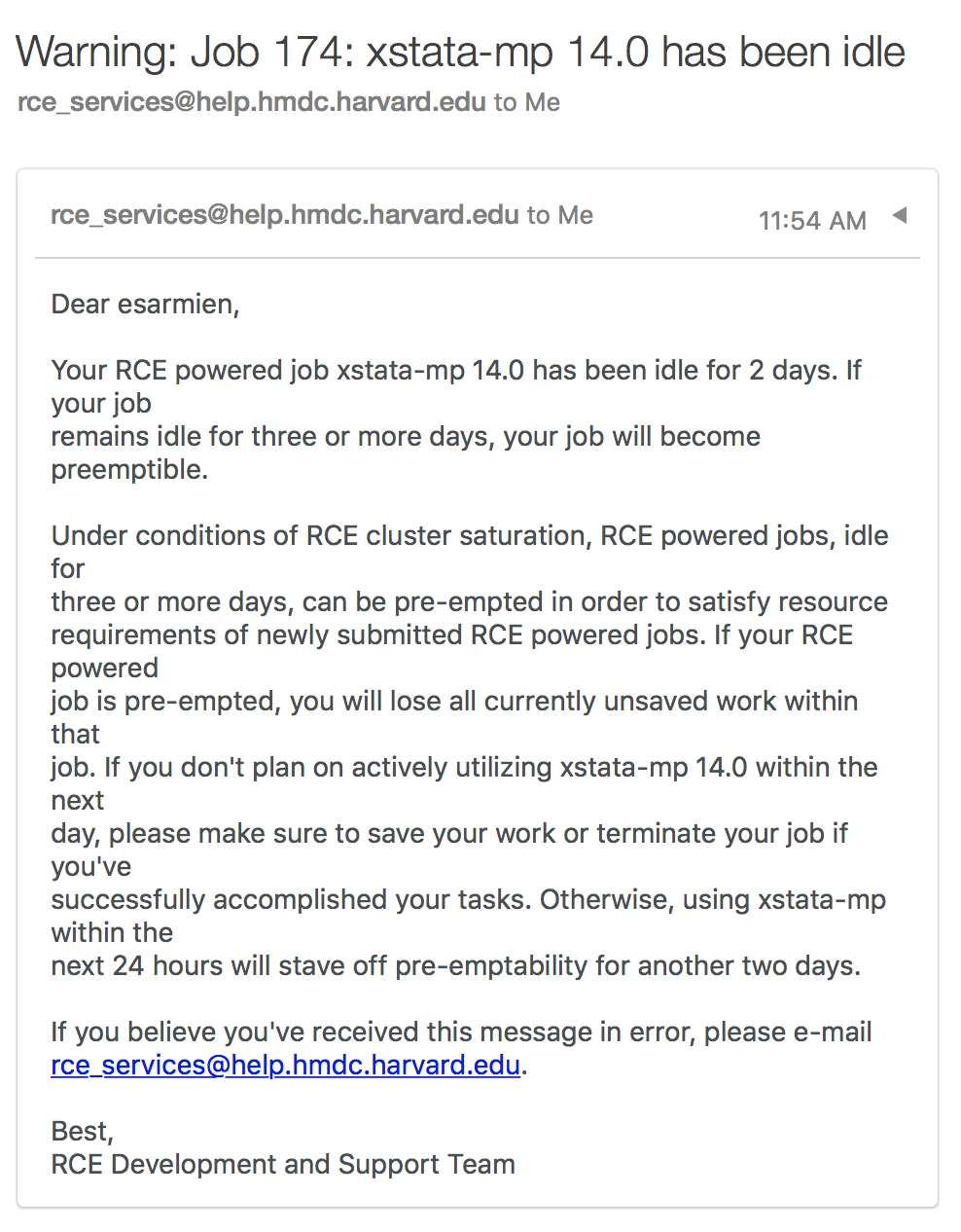Image resolution: width=961 pixels, height=1232 pixels.
Task: Click the "Warning: Job 174" subject heading
Action: 461,52
